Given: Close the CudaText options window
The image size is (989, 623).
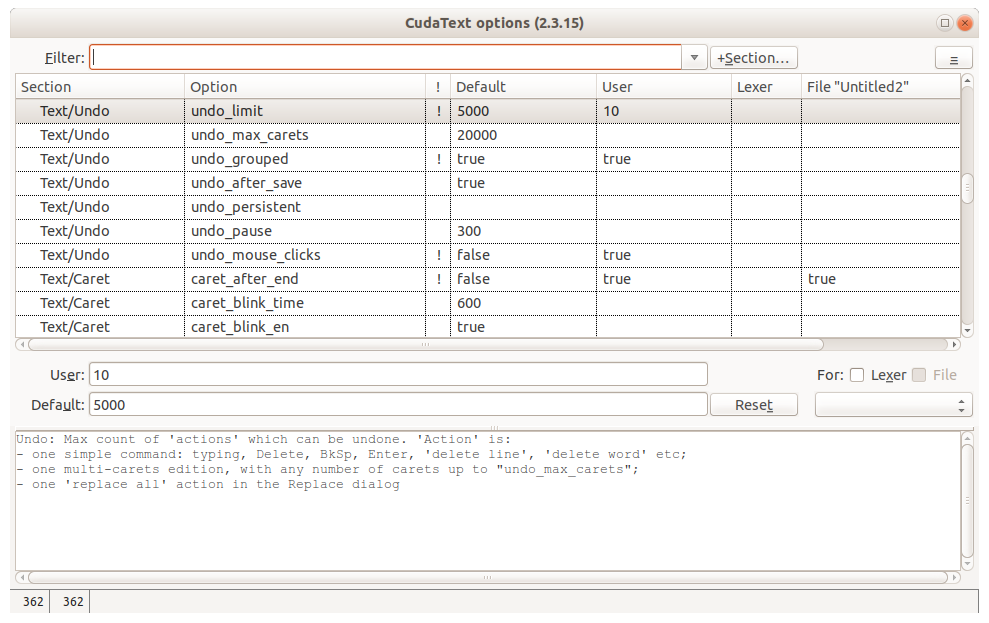Looking at the screenshot, I should click(x=964, y=23).
